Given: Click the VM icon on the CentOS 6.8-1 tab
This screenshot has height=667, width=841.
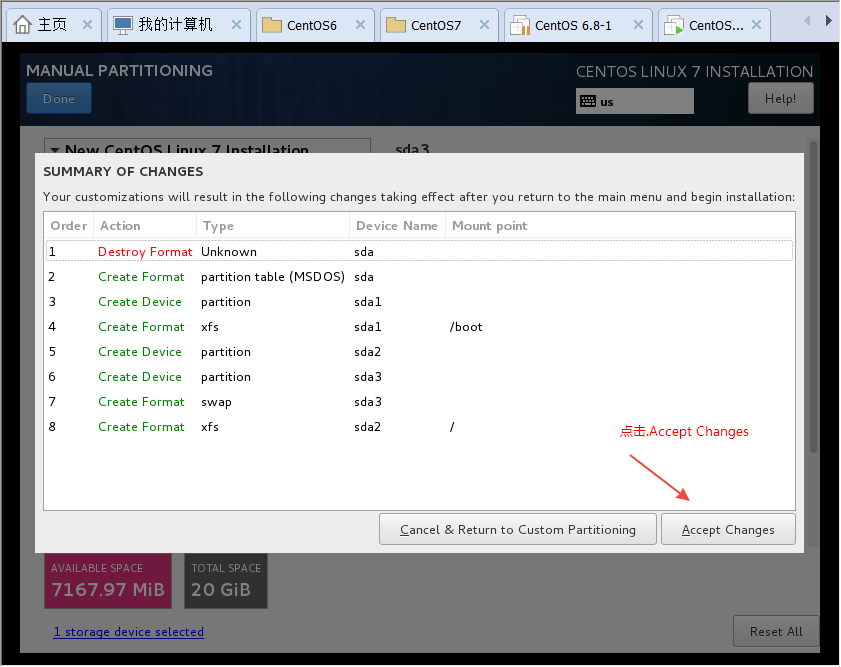Looking at the screenshot, I should [520, 25].
